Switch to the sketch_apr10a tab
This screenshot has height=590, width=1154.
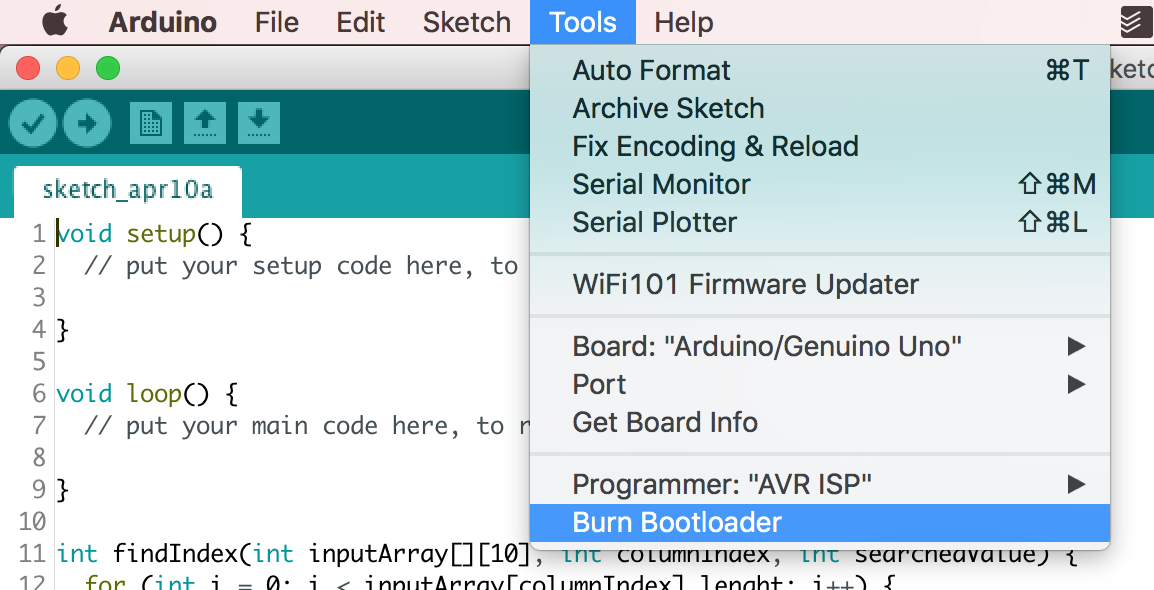128,191
